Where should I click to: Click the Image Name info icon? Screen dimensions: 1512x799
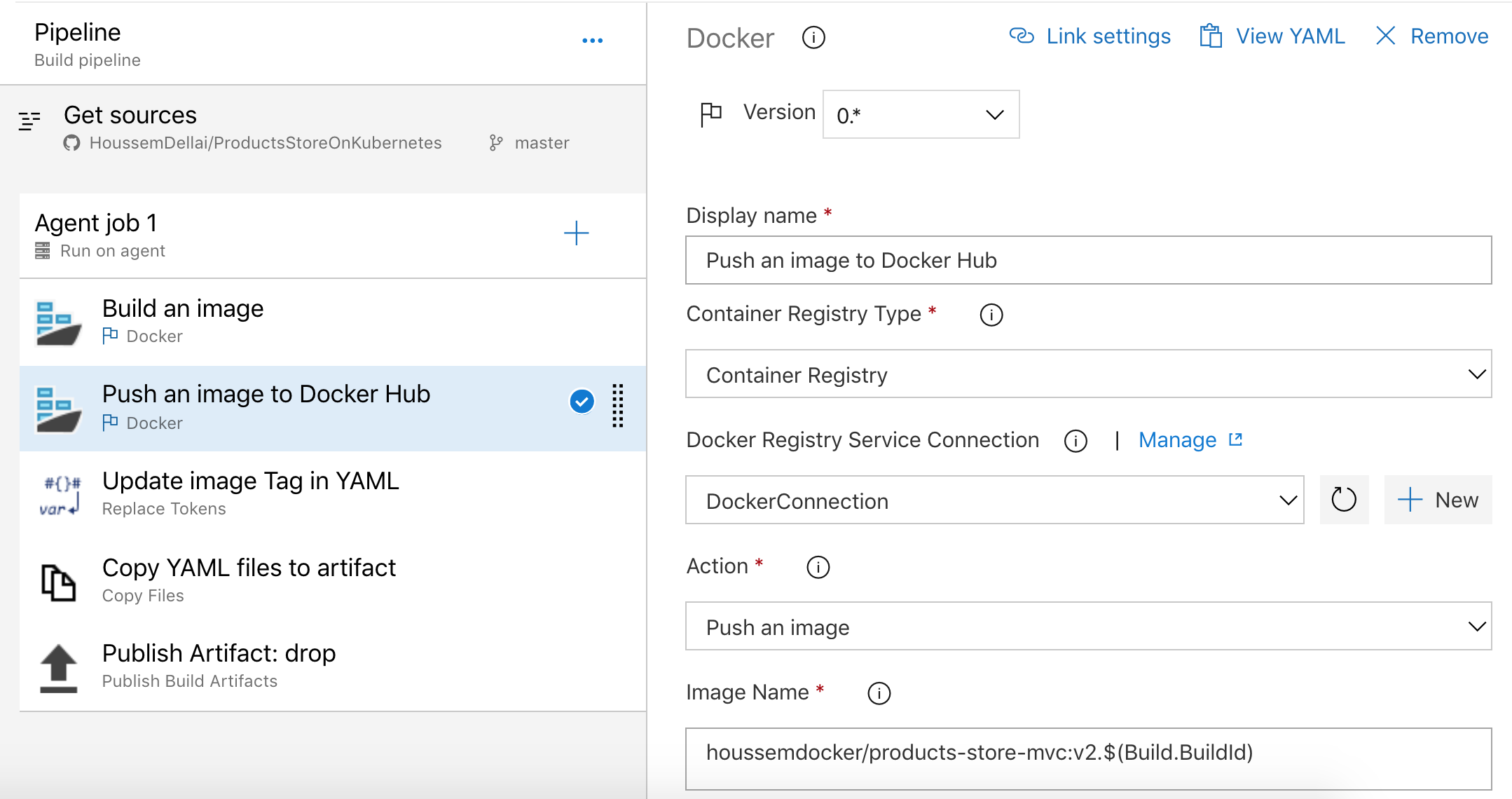[879, 693]
